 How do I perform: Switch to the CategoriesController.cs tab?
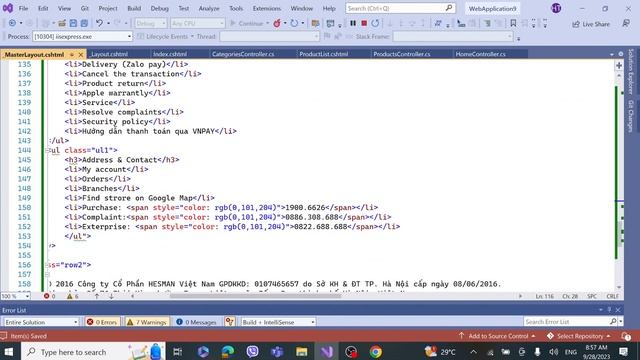(243, 54)
